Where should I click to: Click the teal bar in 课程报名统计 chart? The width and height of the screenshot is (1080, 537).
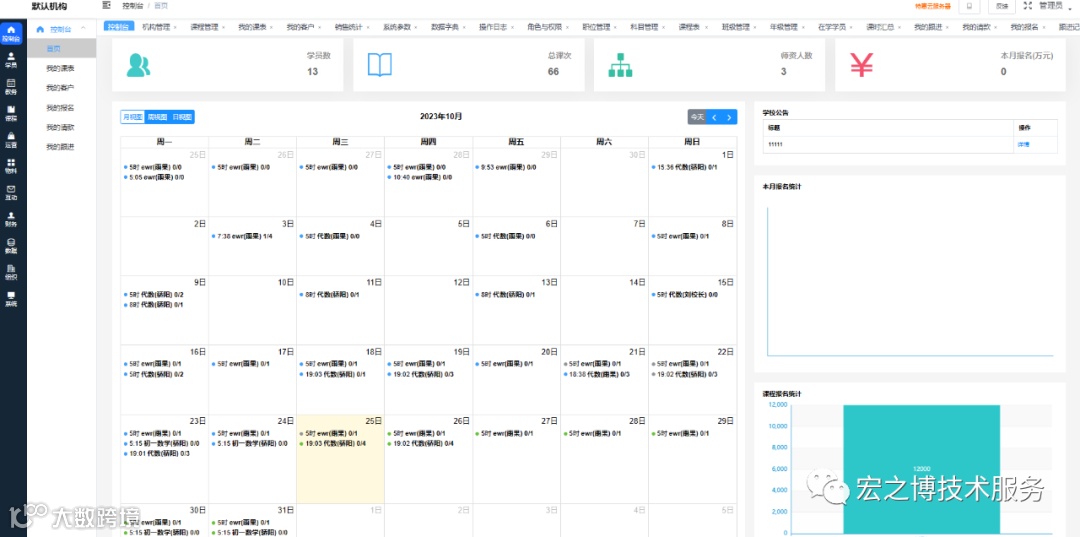pyautogui.click(x=922, y=468)
